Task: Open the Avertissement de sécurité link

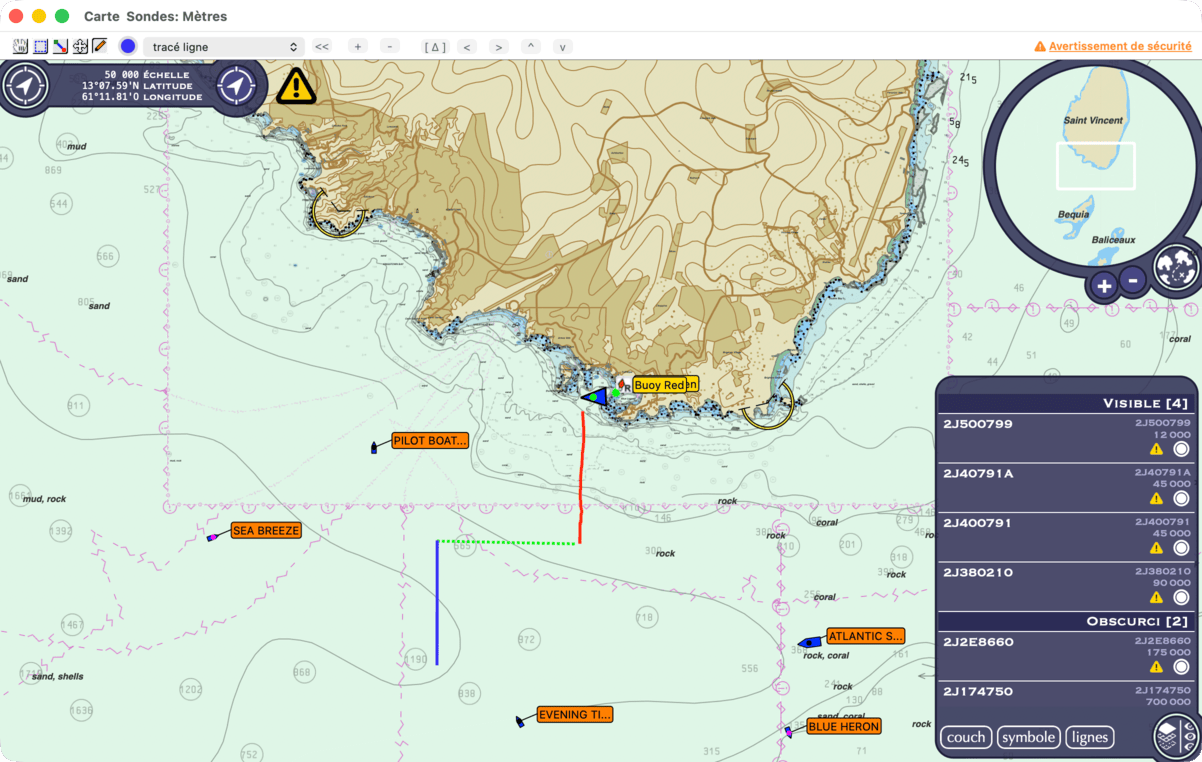Action: click(x=1112, y=46)
